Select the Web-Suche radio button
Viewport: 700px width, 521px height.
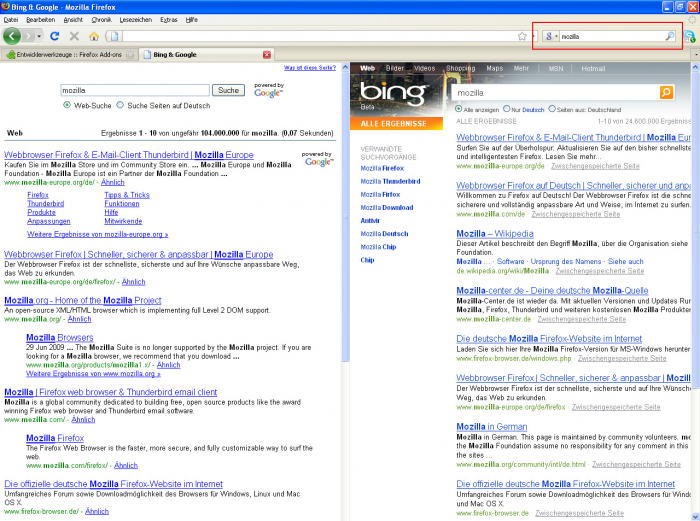[x=67, y=105]
